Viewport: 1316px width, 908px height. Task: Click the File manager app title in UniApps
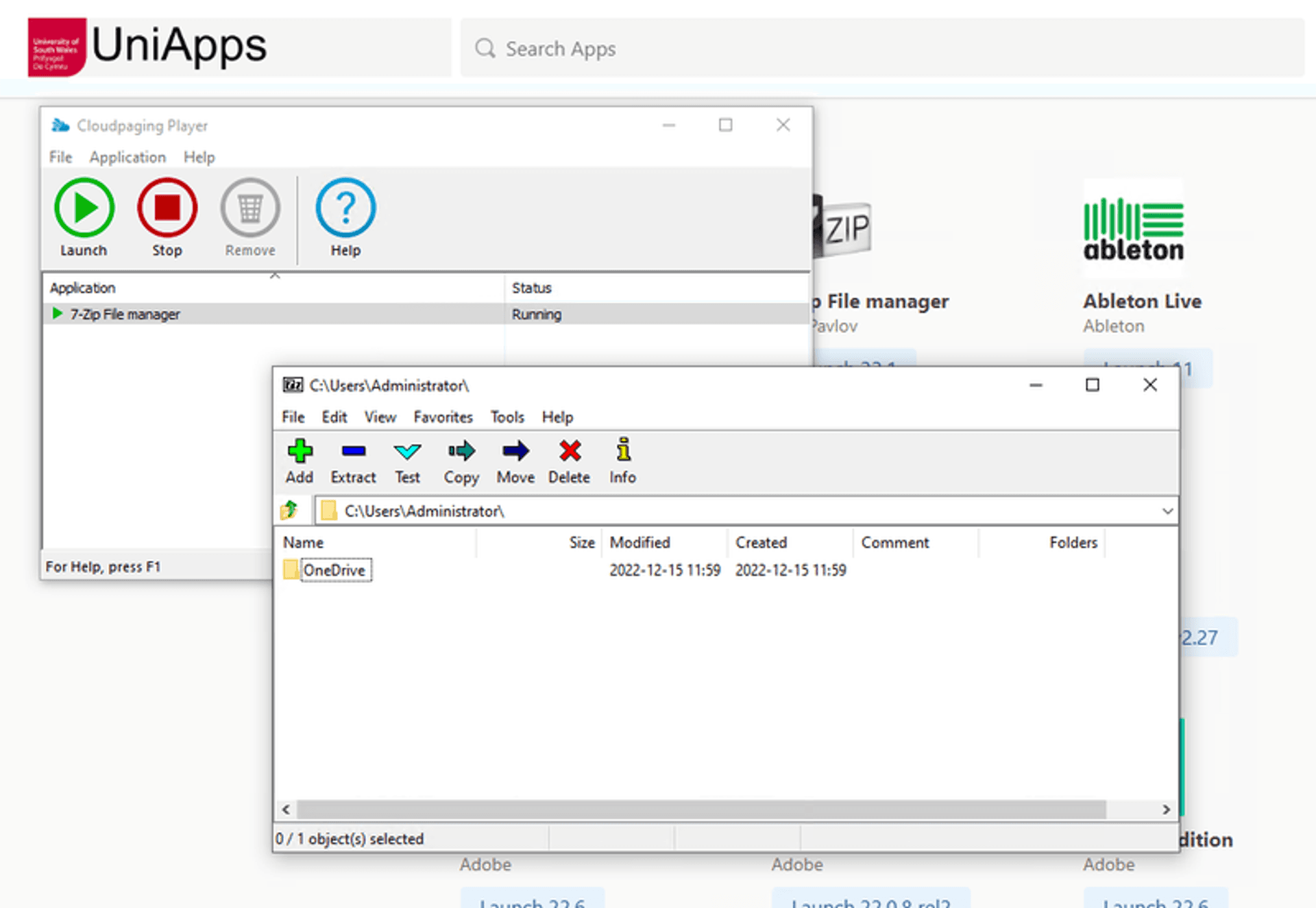(881, 302)
